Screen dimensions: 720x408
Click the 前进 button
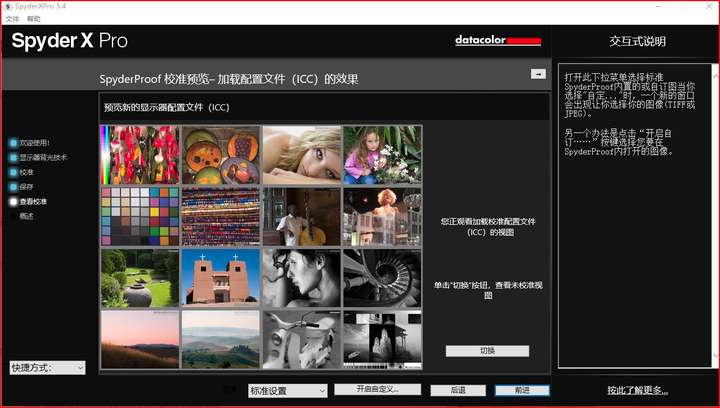[x=522, y=390]
